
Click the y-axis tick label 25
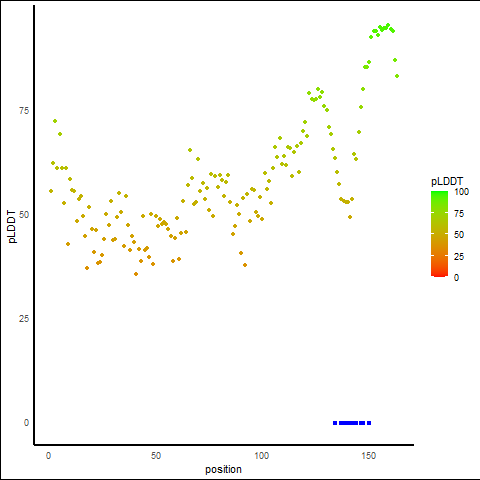(24, 319)
